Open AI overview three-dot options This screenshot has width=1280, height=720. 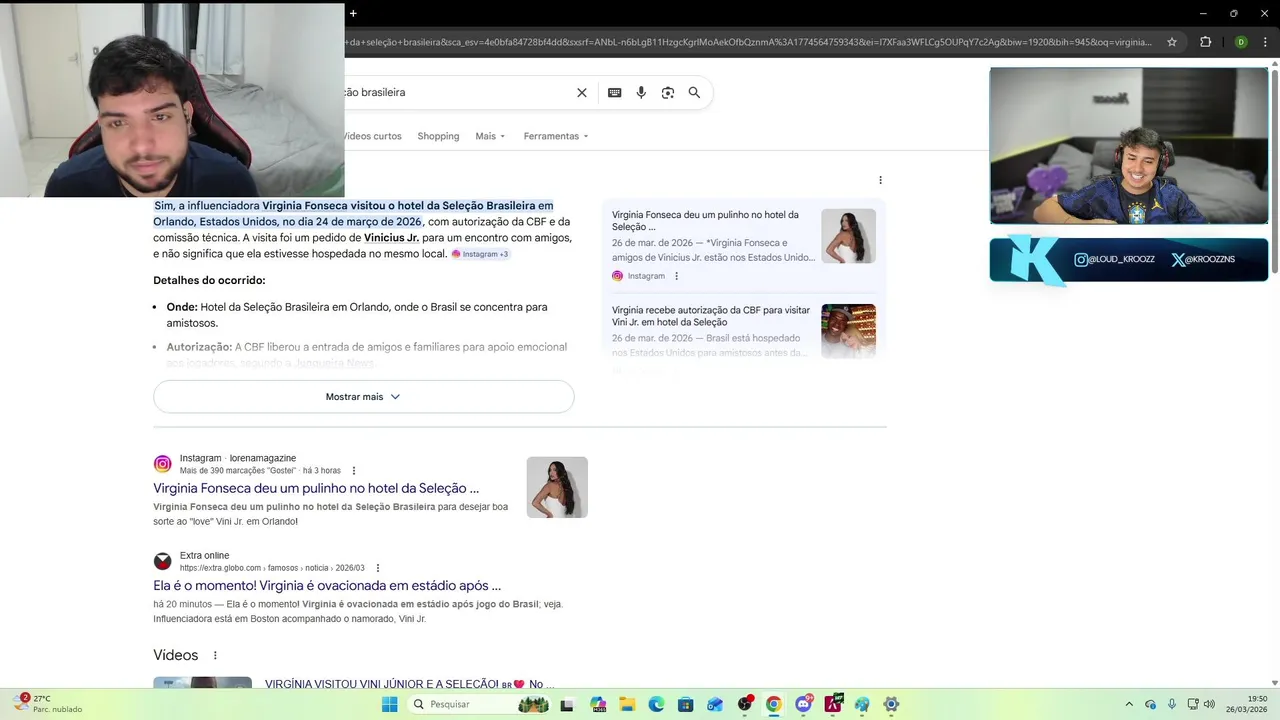coord(880,180)
